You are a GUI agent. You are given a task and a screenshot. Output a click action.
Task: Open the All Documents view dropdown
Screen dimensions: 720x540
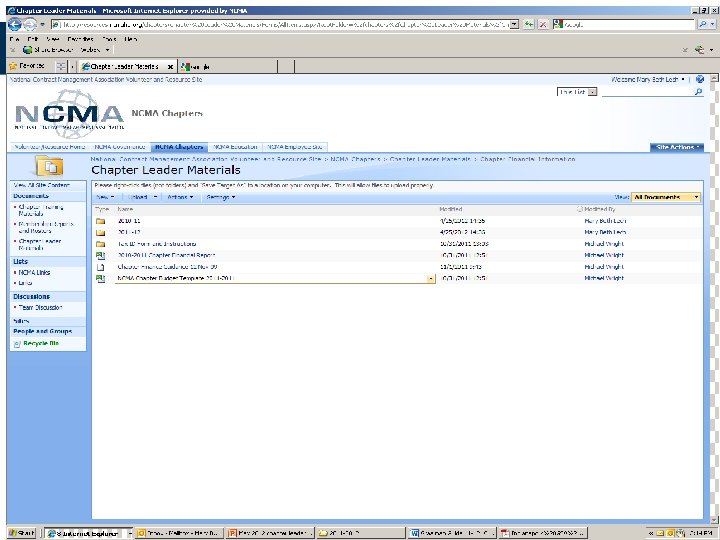(x=666, y=197)
